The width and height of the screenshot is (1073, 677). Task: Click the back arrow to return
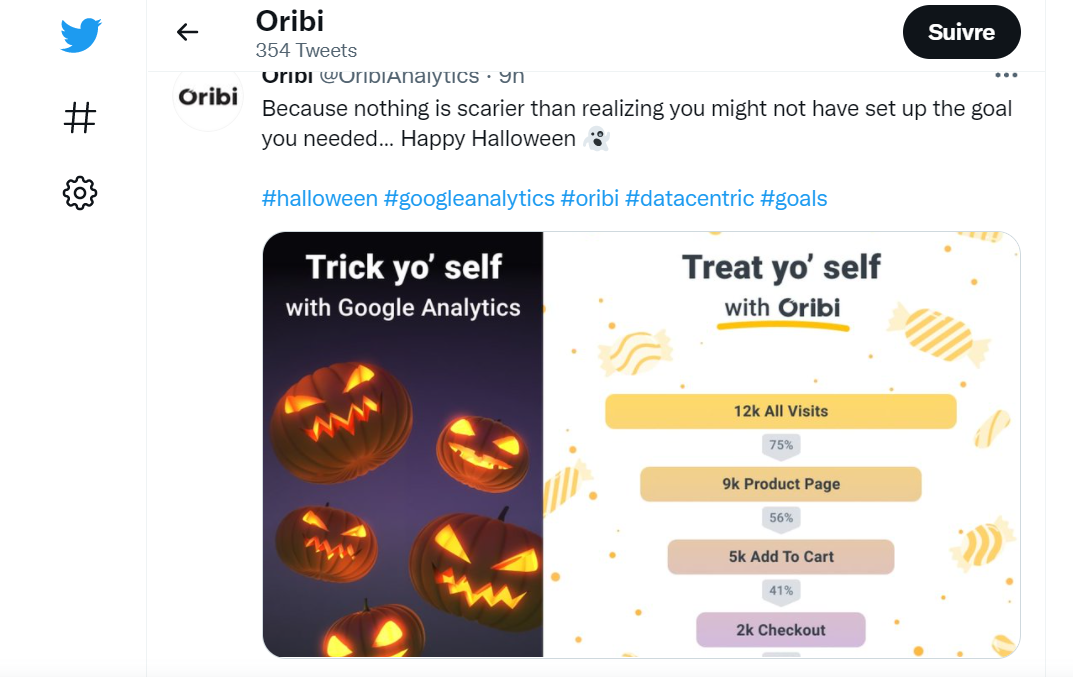pyautogui.click(x=187, y=31)
